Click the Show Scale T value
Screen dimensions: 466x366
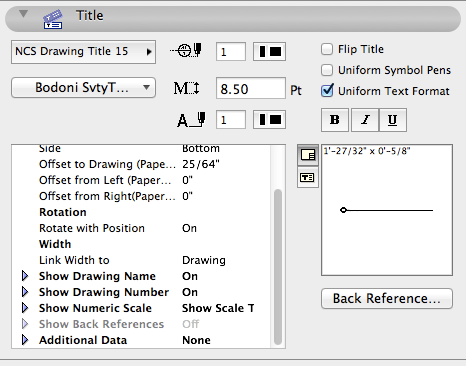coord(218,308)
